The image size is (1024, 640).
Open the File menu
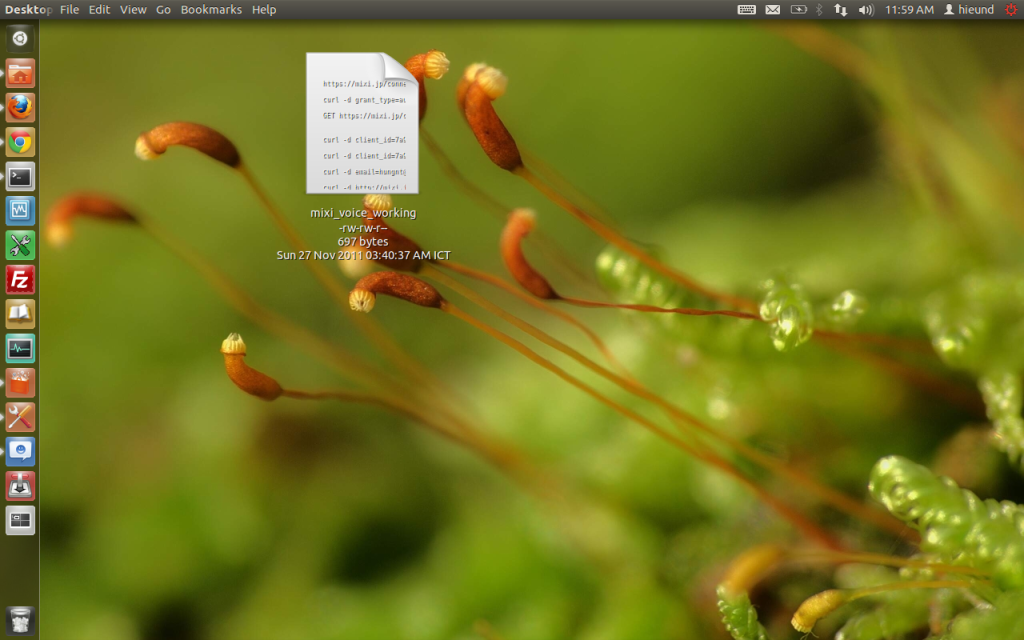tap(69, 9)
